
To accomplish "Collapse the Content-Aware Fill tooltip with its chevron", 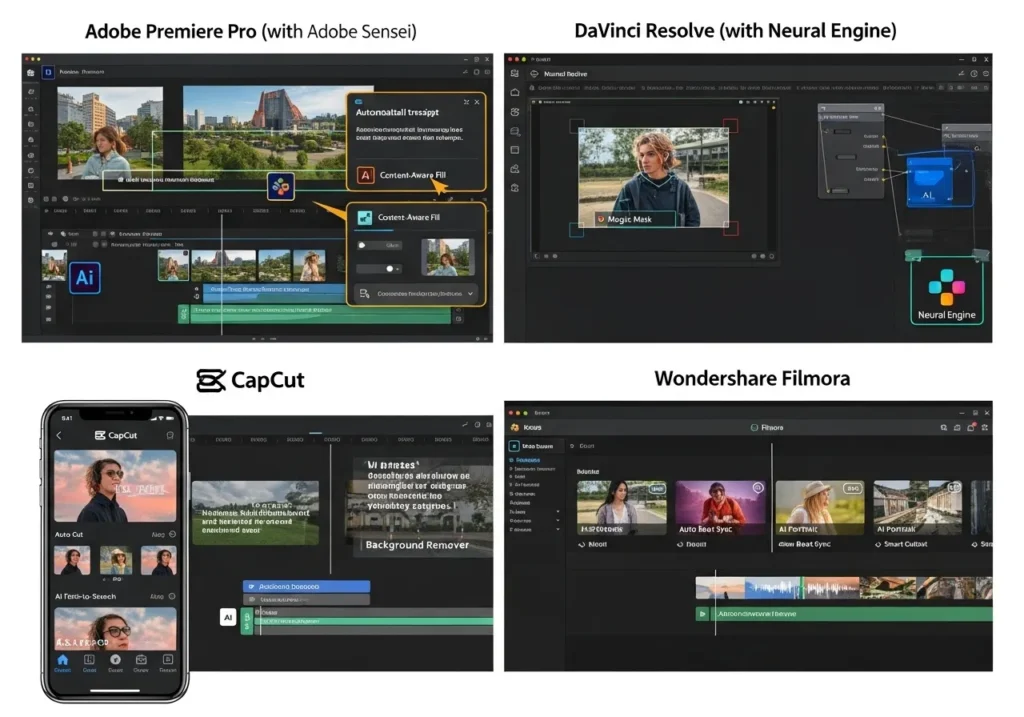I will [x=465, y=102].
